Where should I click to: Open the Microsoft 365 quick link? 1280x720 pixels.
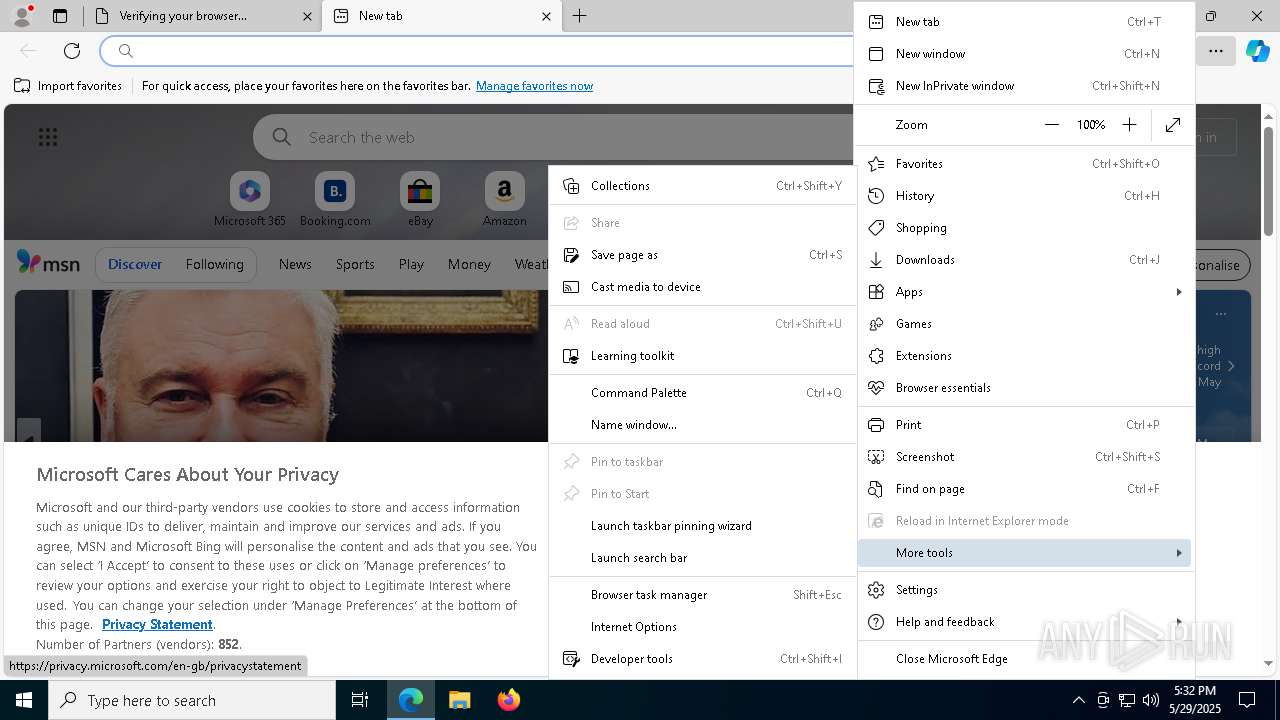[x=250, y=200]
